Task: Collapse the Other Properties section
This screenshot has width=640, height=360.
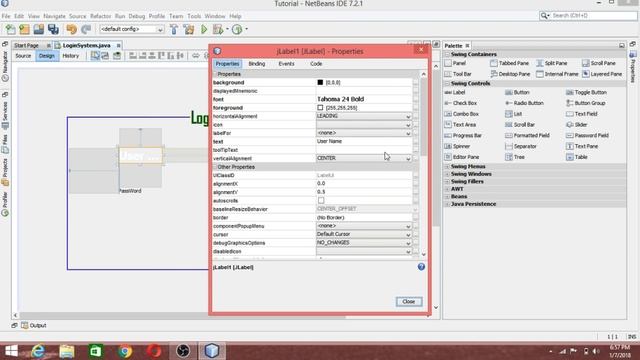Action: point(215,167)
